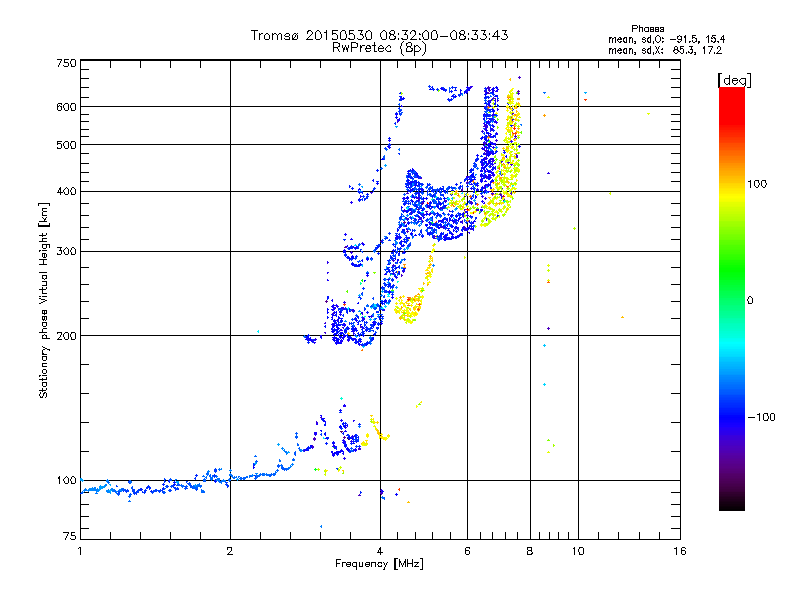Click the '4' x-axis tick label
Image resolution: width=800 pixels, height=600 pixels.
[x=380, y=551]
